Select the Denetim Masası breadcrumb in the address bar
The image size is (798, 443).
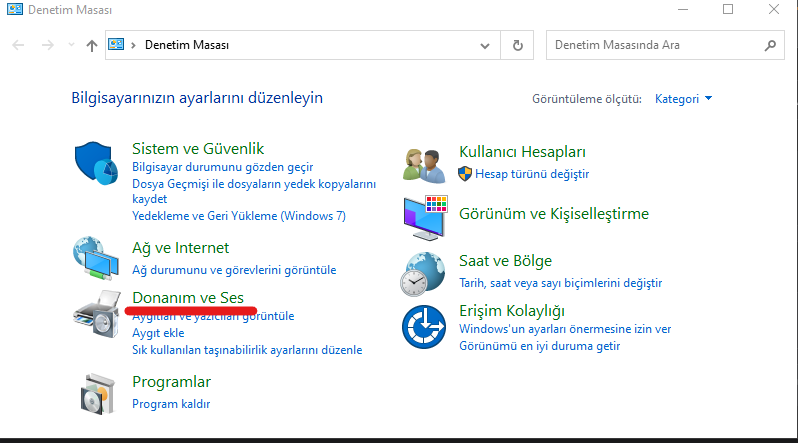tap(187, 45)
